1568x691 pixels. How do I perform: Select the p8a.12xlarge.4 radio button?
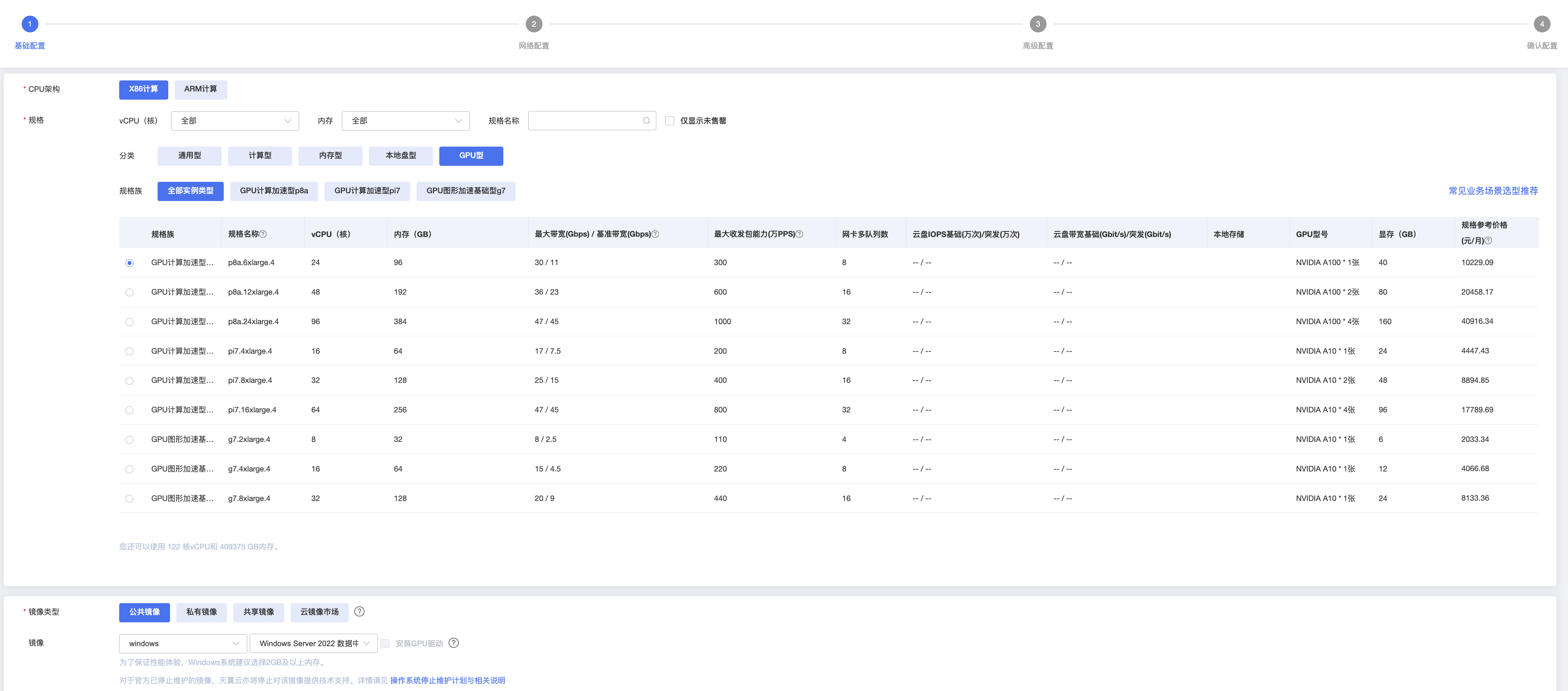tap(129, 292)
